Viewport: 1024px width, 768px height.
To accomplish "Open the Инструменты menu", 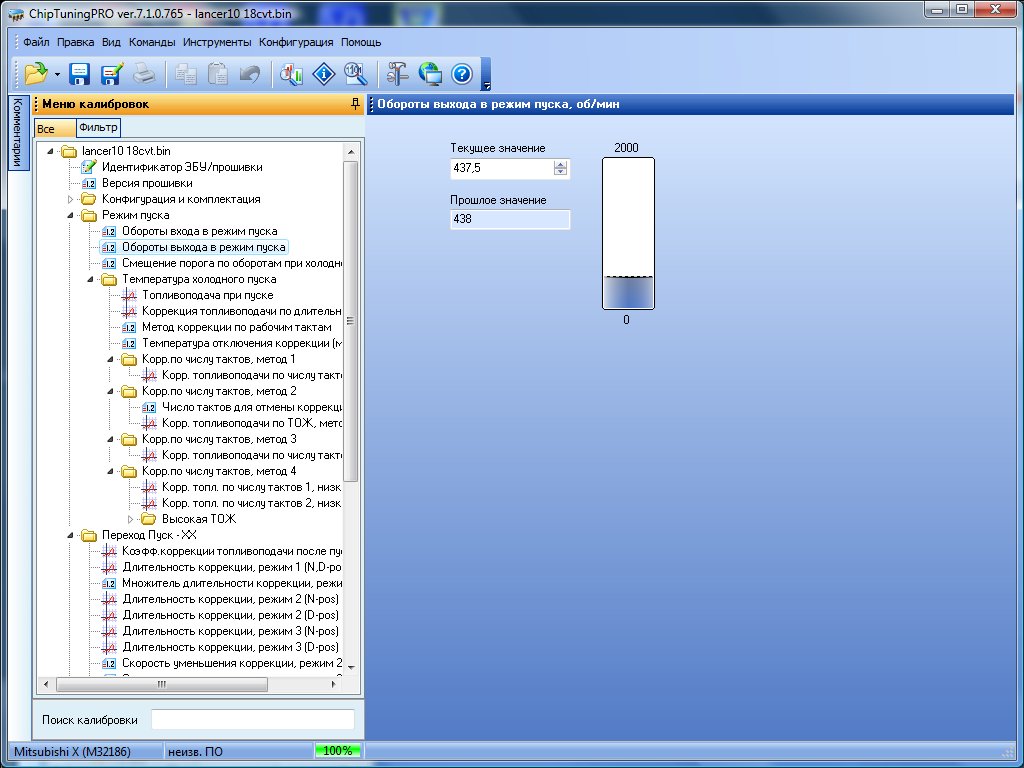I will (x=217, y=43).
